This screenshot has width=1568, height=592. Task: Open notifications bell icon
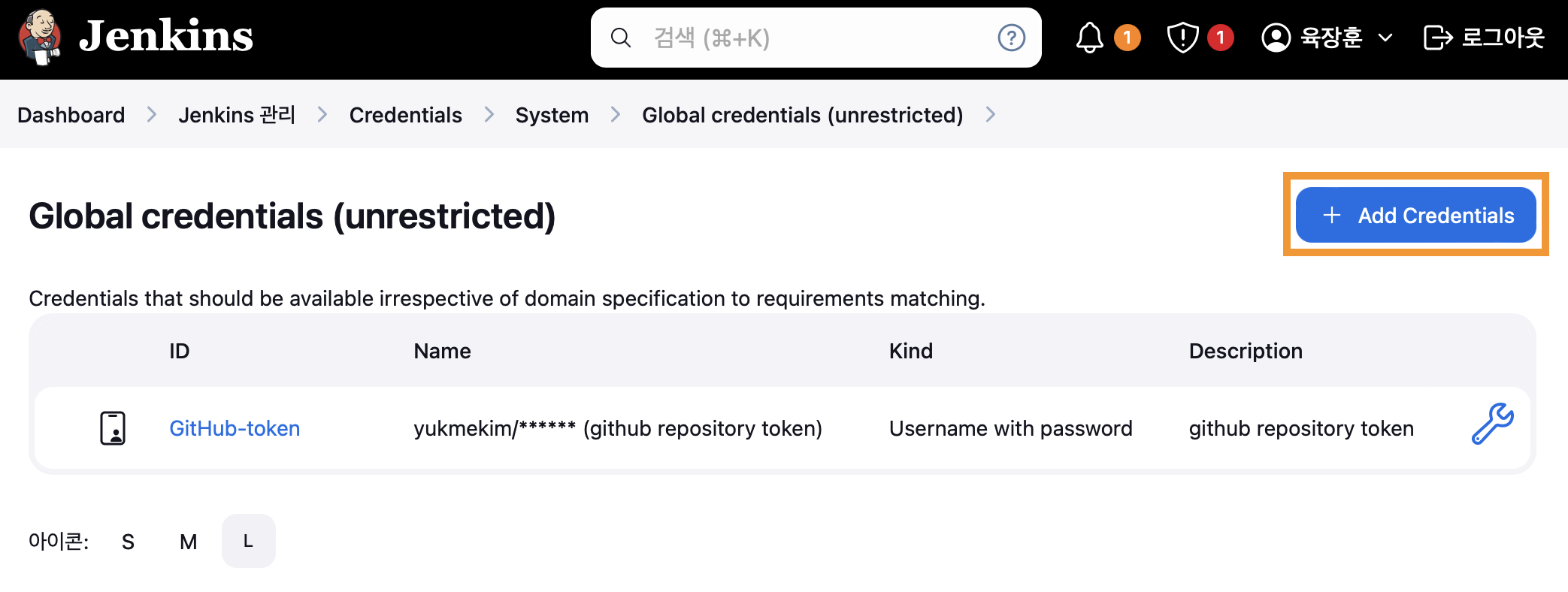coord(1089,38)
